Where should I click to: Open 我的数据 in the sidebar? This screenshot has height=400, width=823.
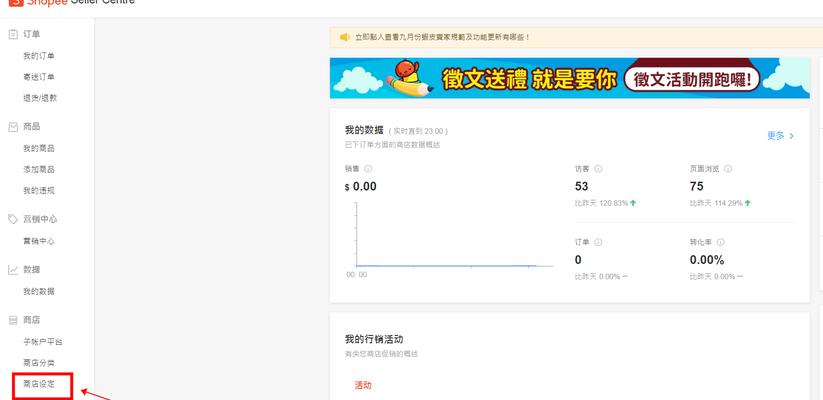(39, 291)
